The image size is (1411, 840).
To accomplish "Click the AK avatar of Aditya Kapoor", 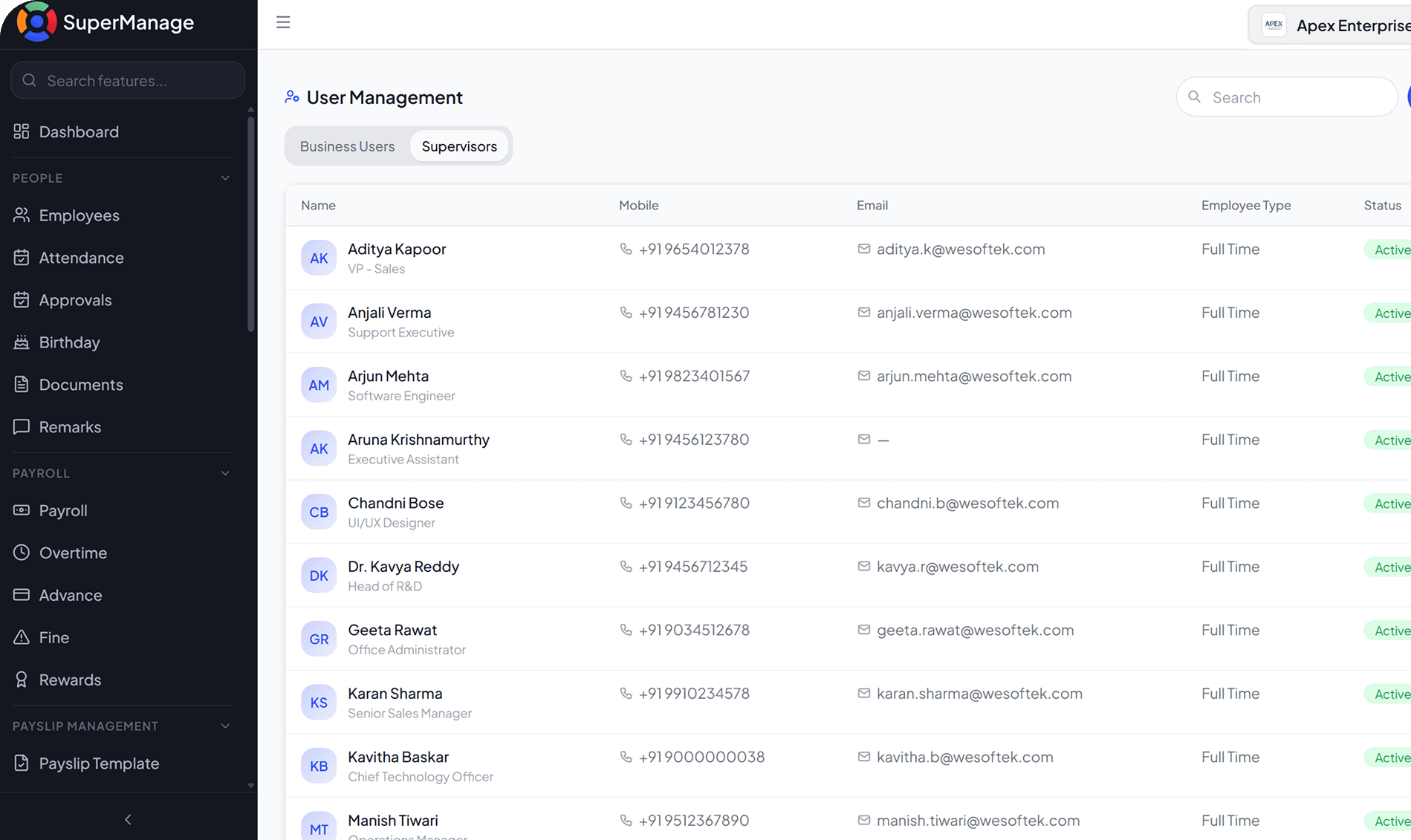I will point(319,258).
